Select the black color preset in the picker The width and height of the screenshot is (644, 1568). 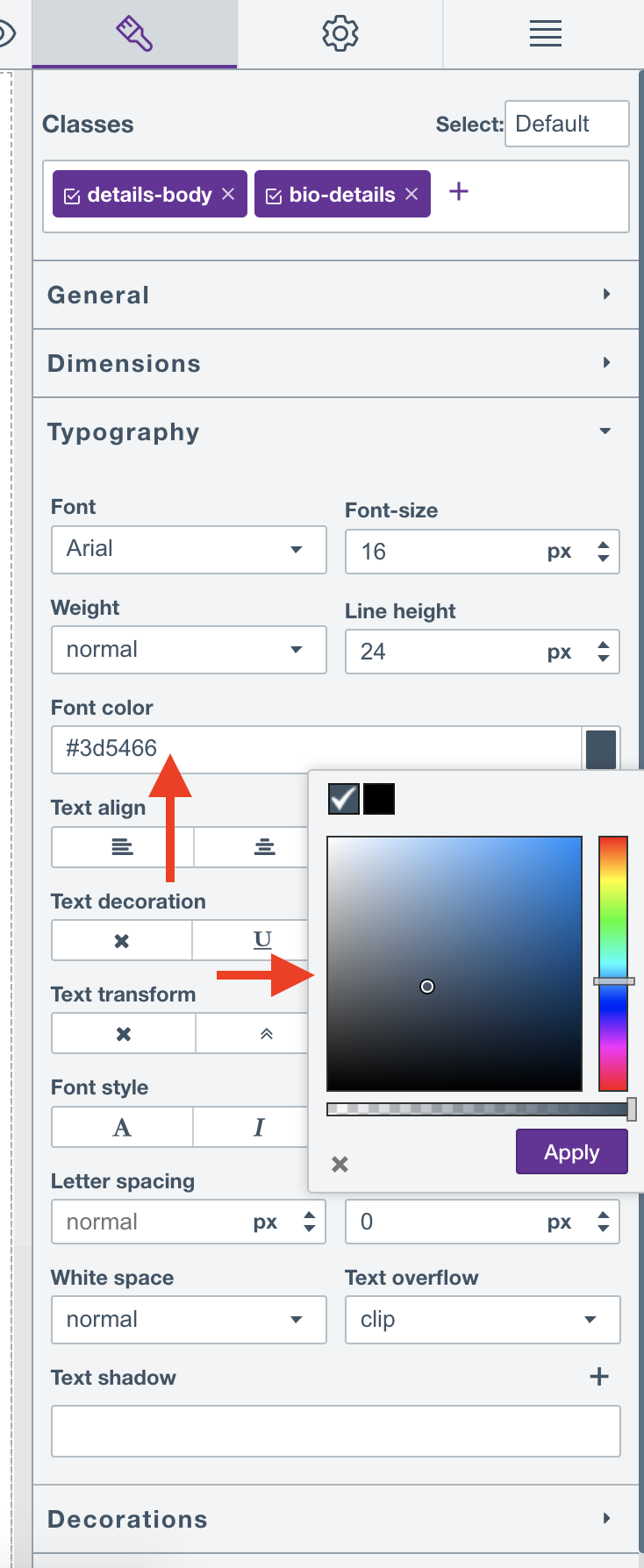click(x=378, y=799)
